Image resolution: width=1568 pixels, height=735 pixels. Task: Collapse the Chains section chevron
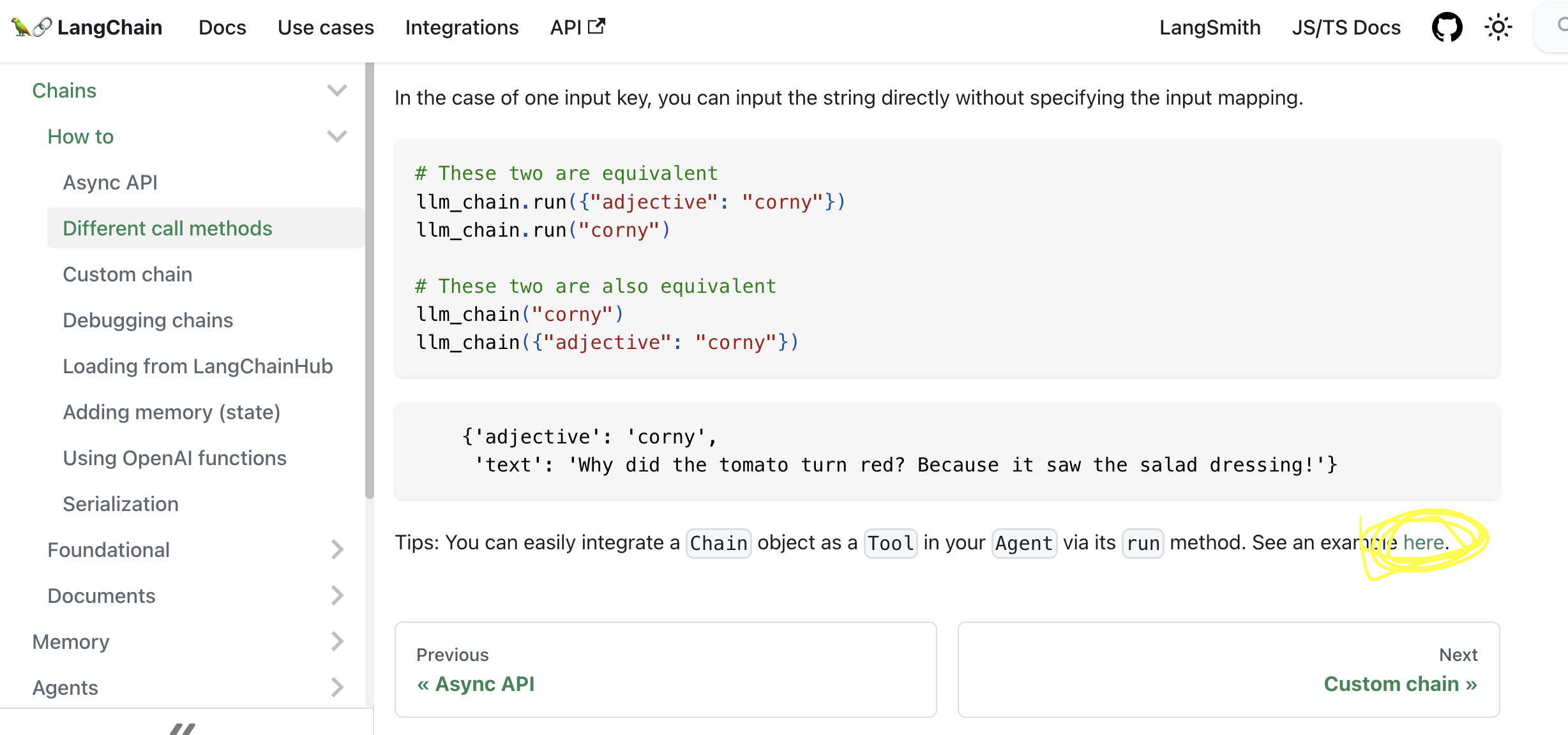[336, 91]
